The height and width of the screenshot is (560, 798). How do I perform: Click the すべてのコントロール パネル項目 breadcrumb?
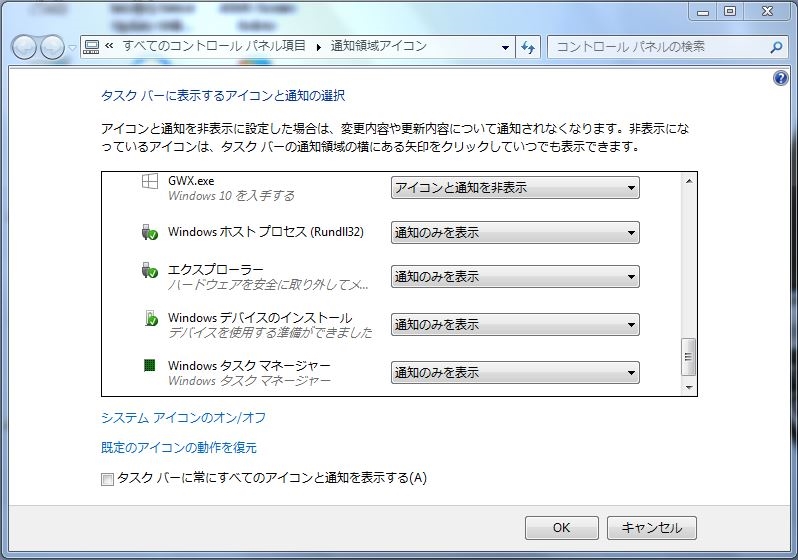(214, 46)
